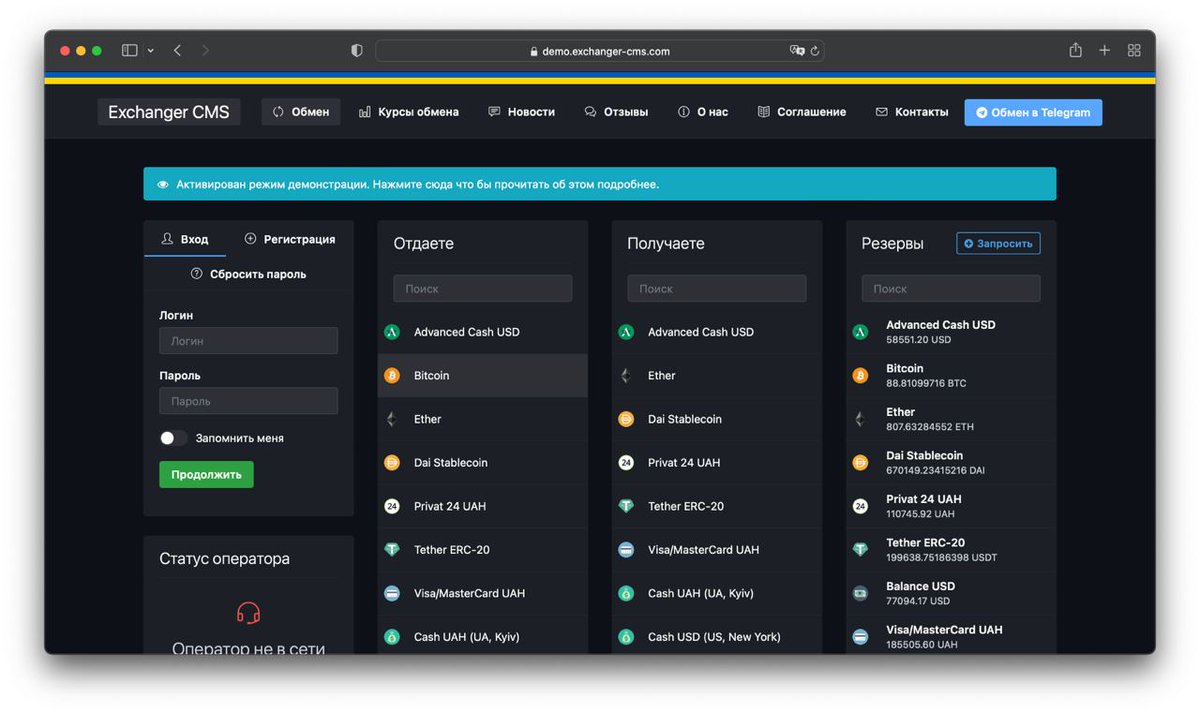Open the Обмен menu item

301,112
